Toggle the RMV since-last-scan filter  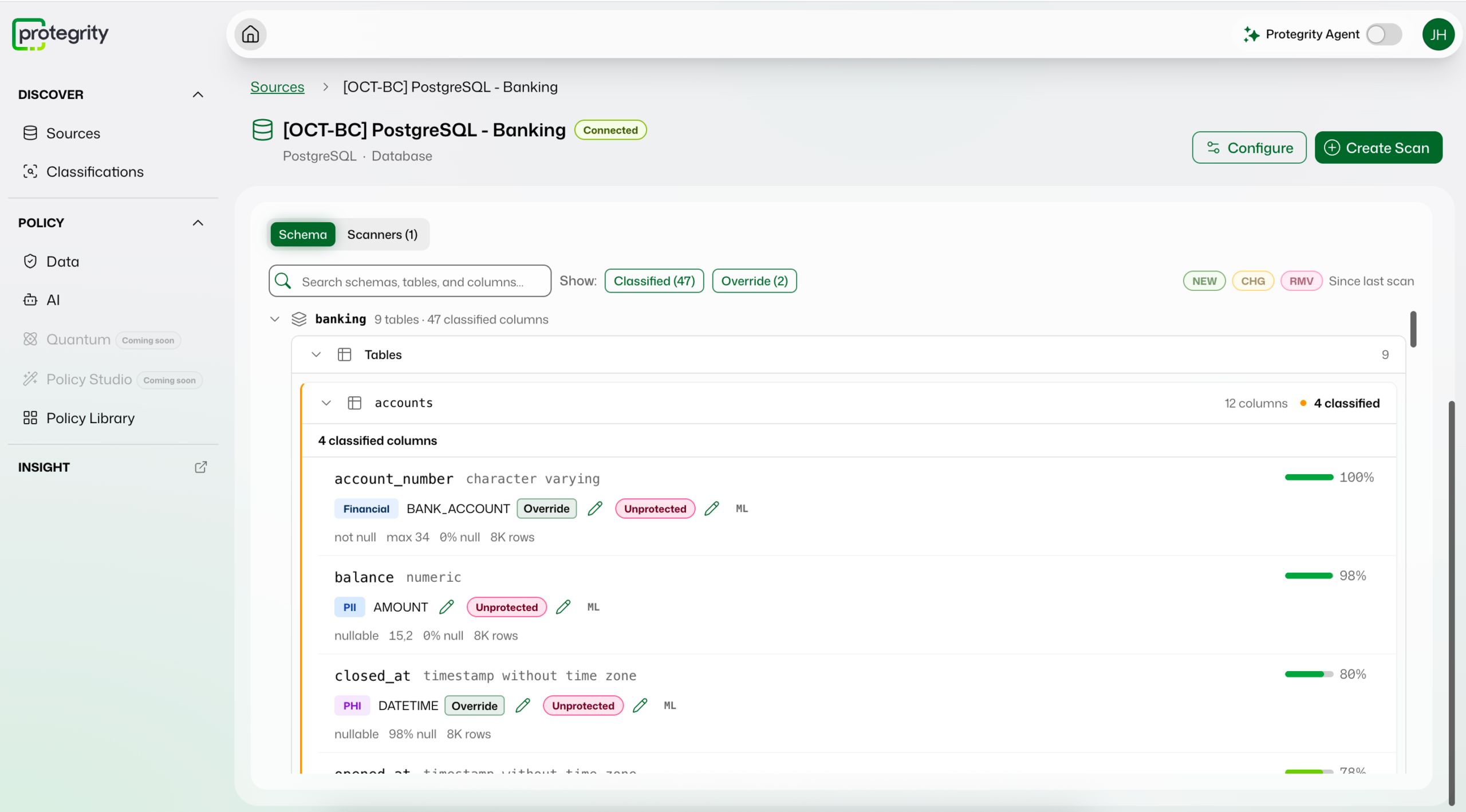(x=1301, y=281)
